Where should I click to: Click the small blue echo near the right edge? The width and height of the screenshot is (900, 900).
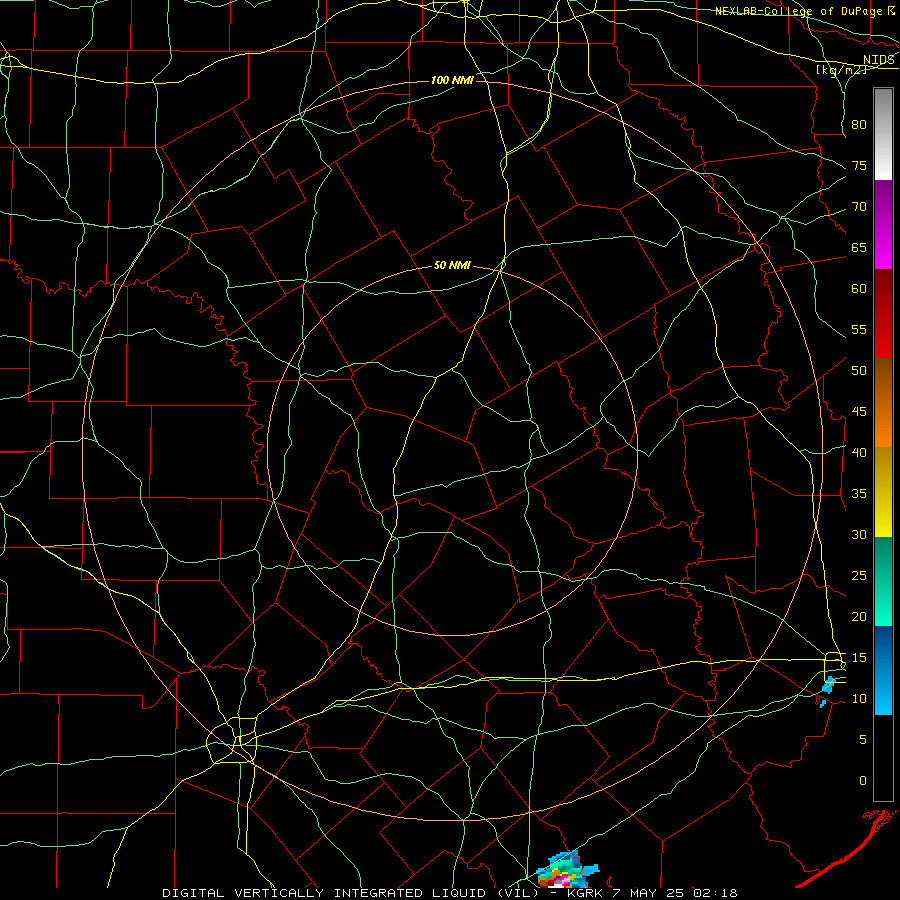click(828, 686)
